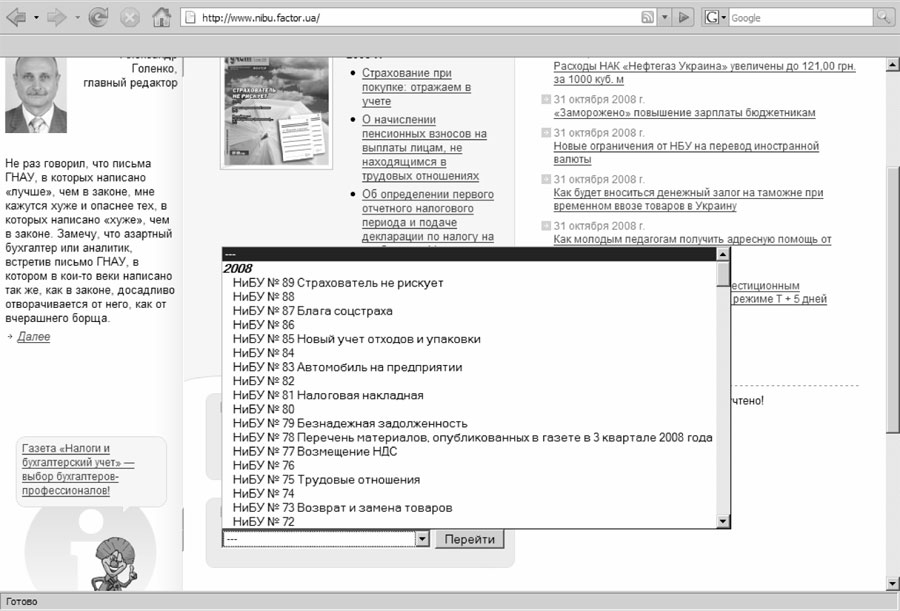Screen dimensions: 900x611
Task: Collapse the issue selector combo box arrow
Action: (x=422, y=539)
